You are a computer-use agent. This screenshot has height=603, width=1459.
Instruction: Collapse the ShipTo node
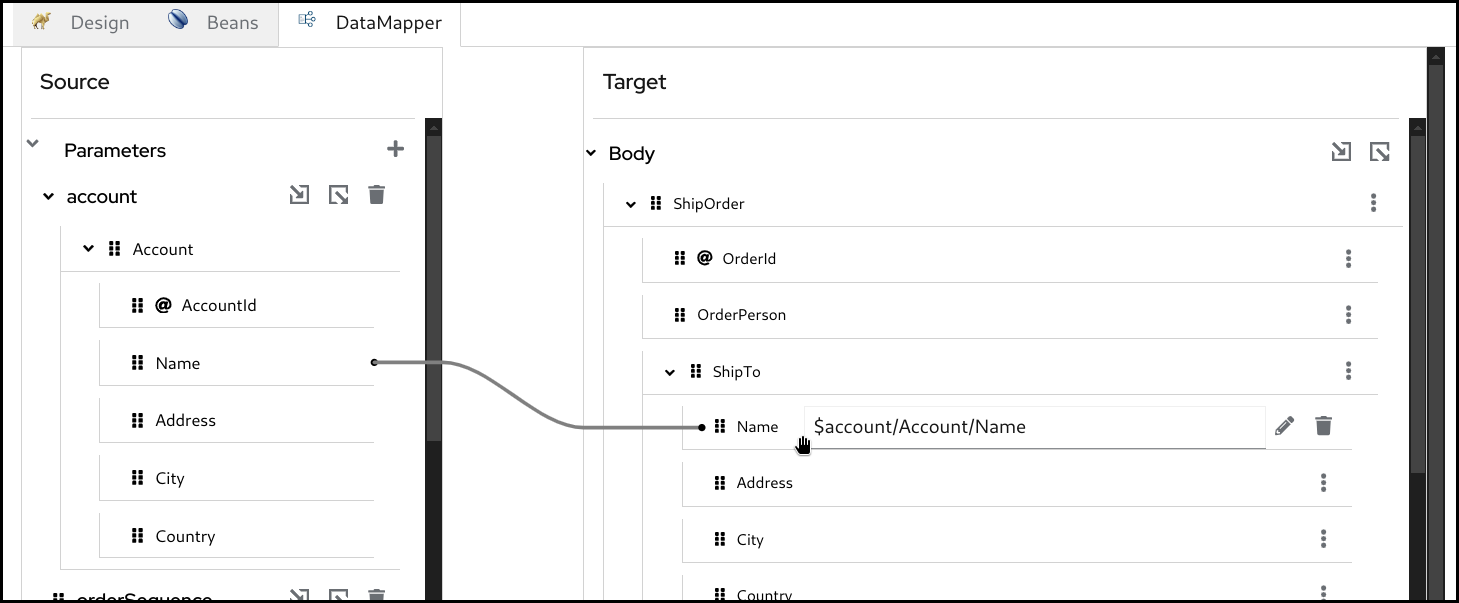670,372
